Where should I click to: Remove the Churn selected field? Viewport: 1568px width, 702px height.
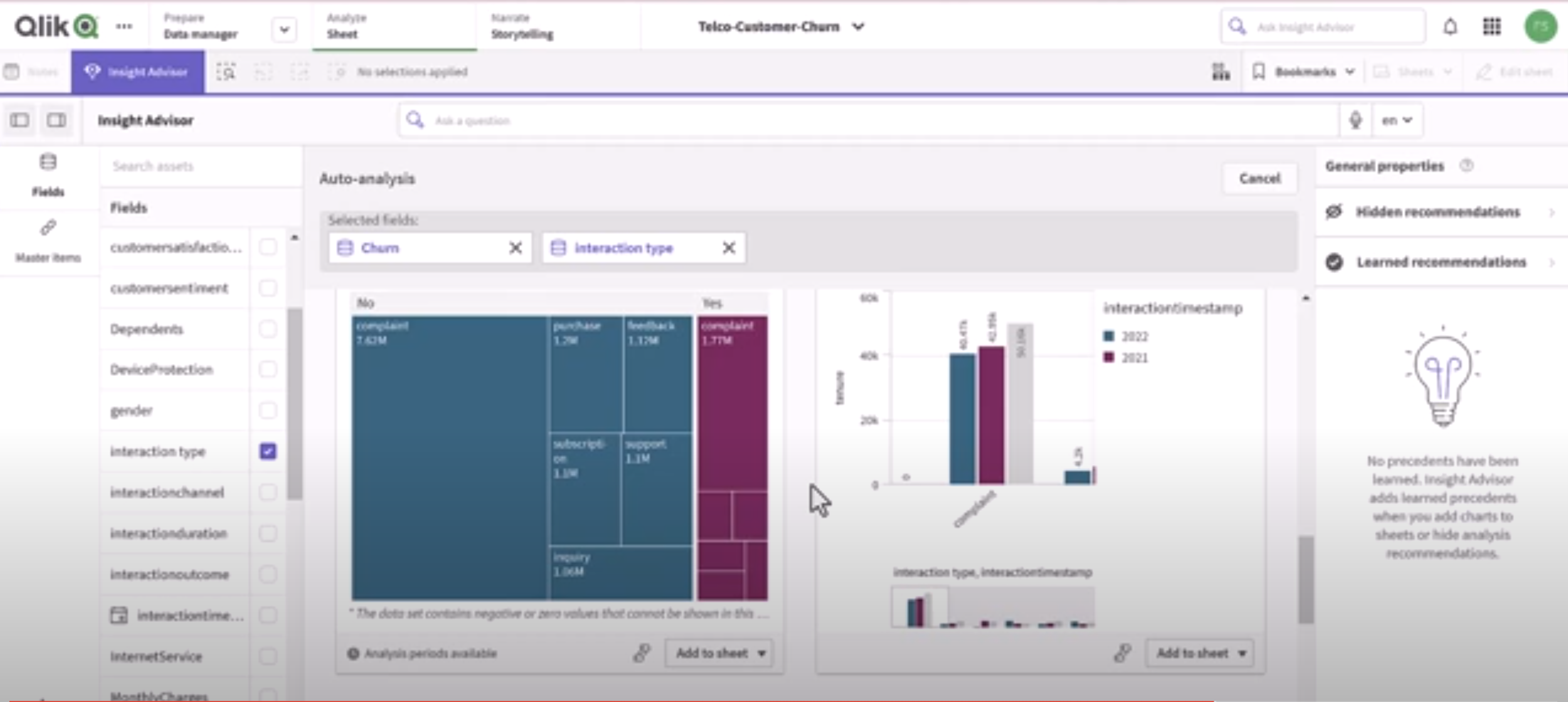pos(515,248)
